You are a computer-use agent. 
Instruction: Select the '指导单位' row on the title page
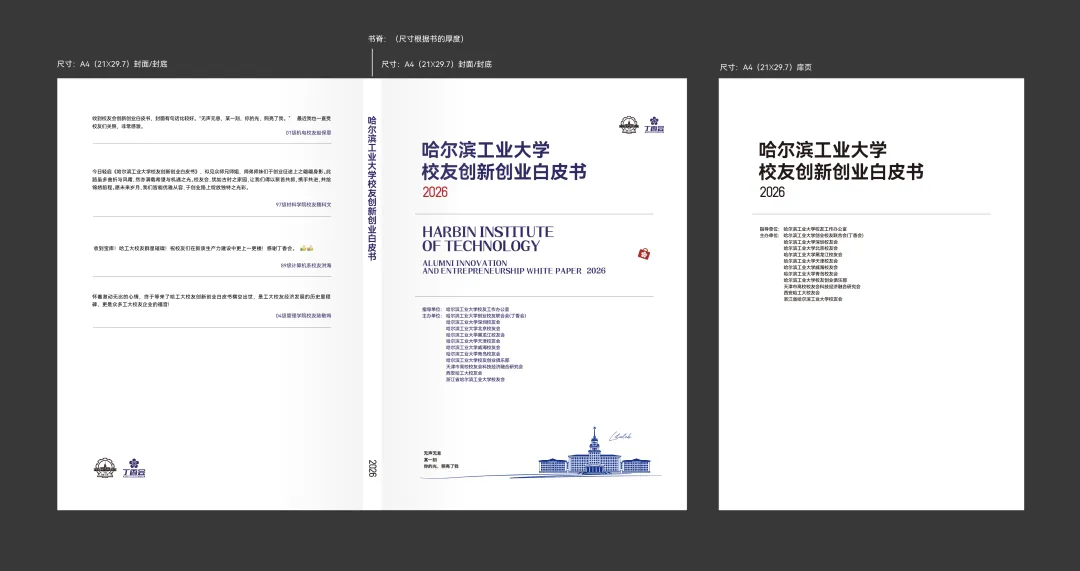pyautogui.click(x=803, y=229)
